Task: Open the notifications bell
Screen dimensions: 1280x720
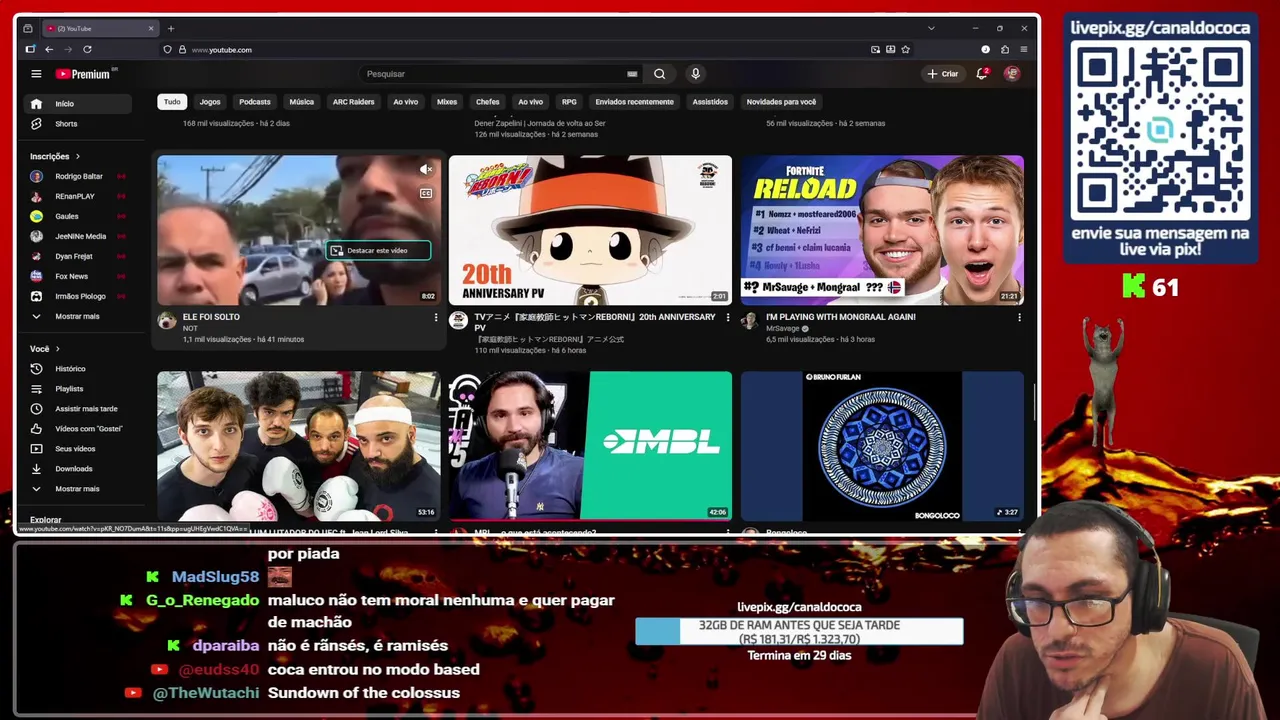Action: pyautogui.click(x=982, y=74)
